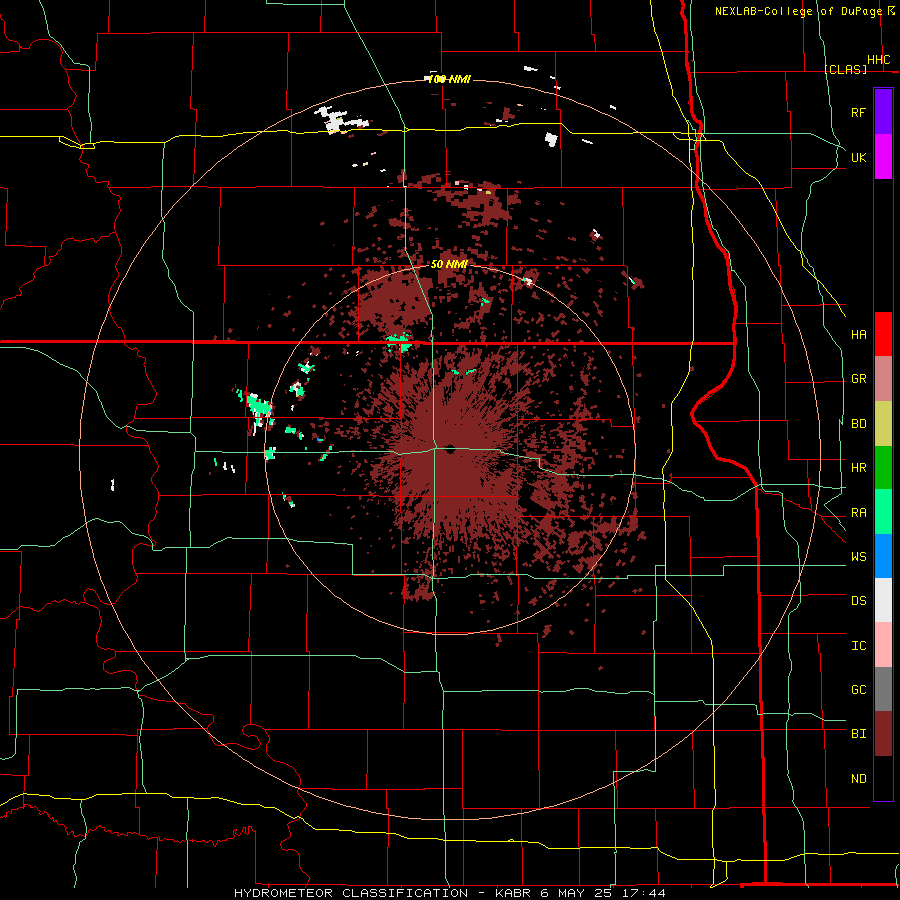
Task: Click the HA legend label
Action: [858, 335]
